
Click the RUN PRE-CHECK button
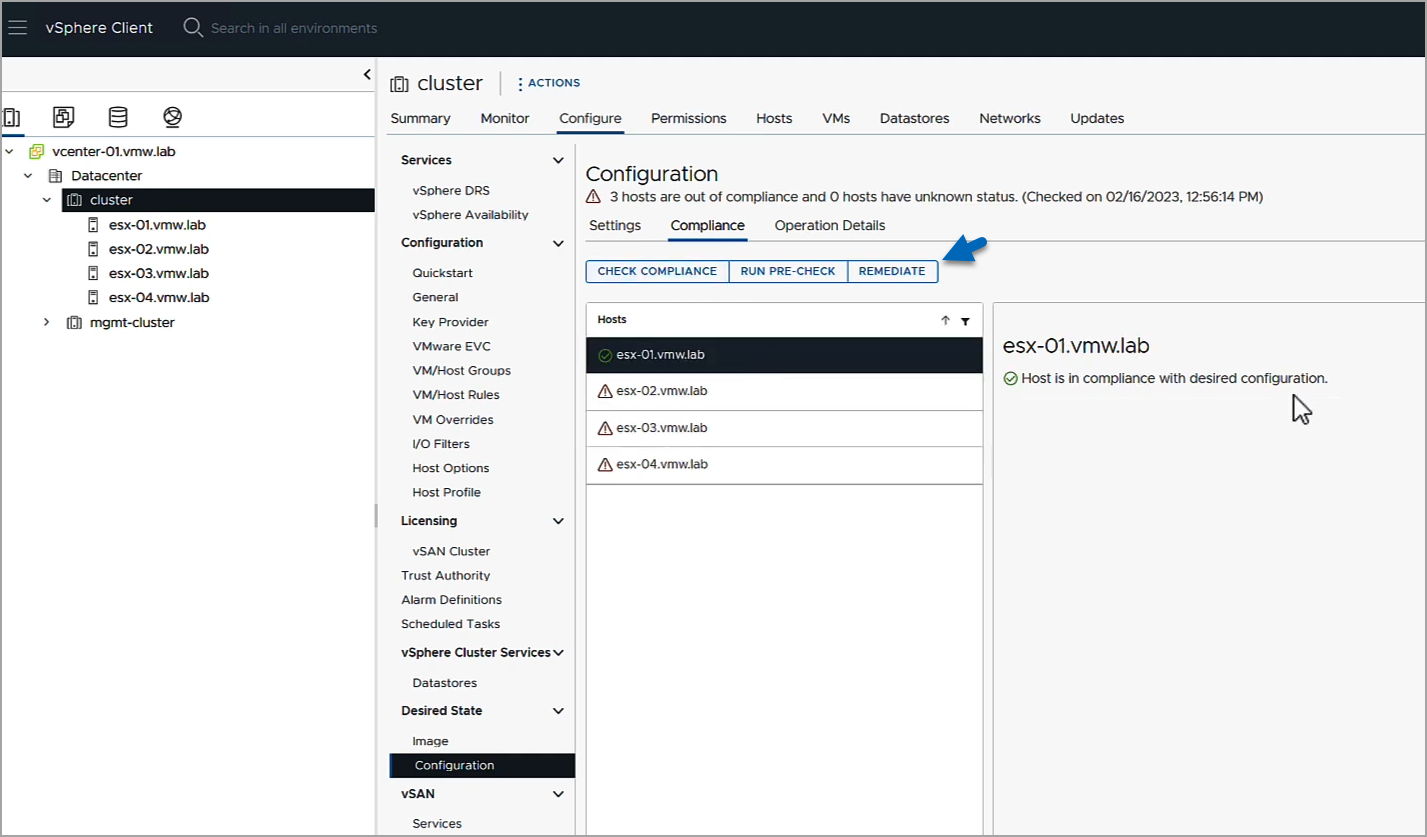point(788,271)
